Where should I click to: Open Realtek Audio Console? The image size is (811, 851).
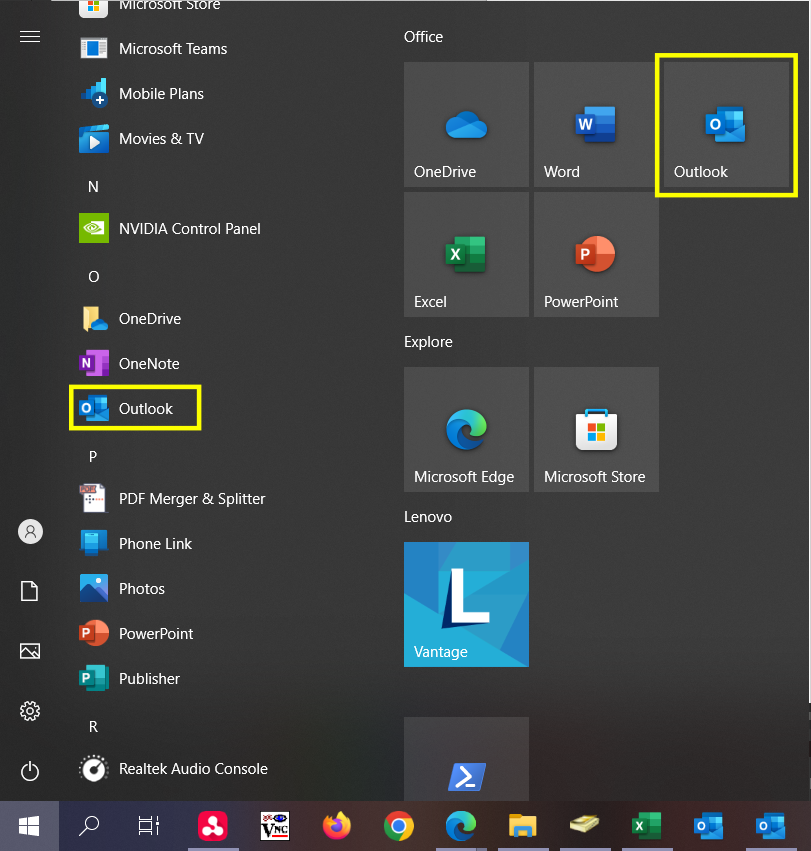click(174, 769)
